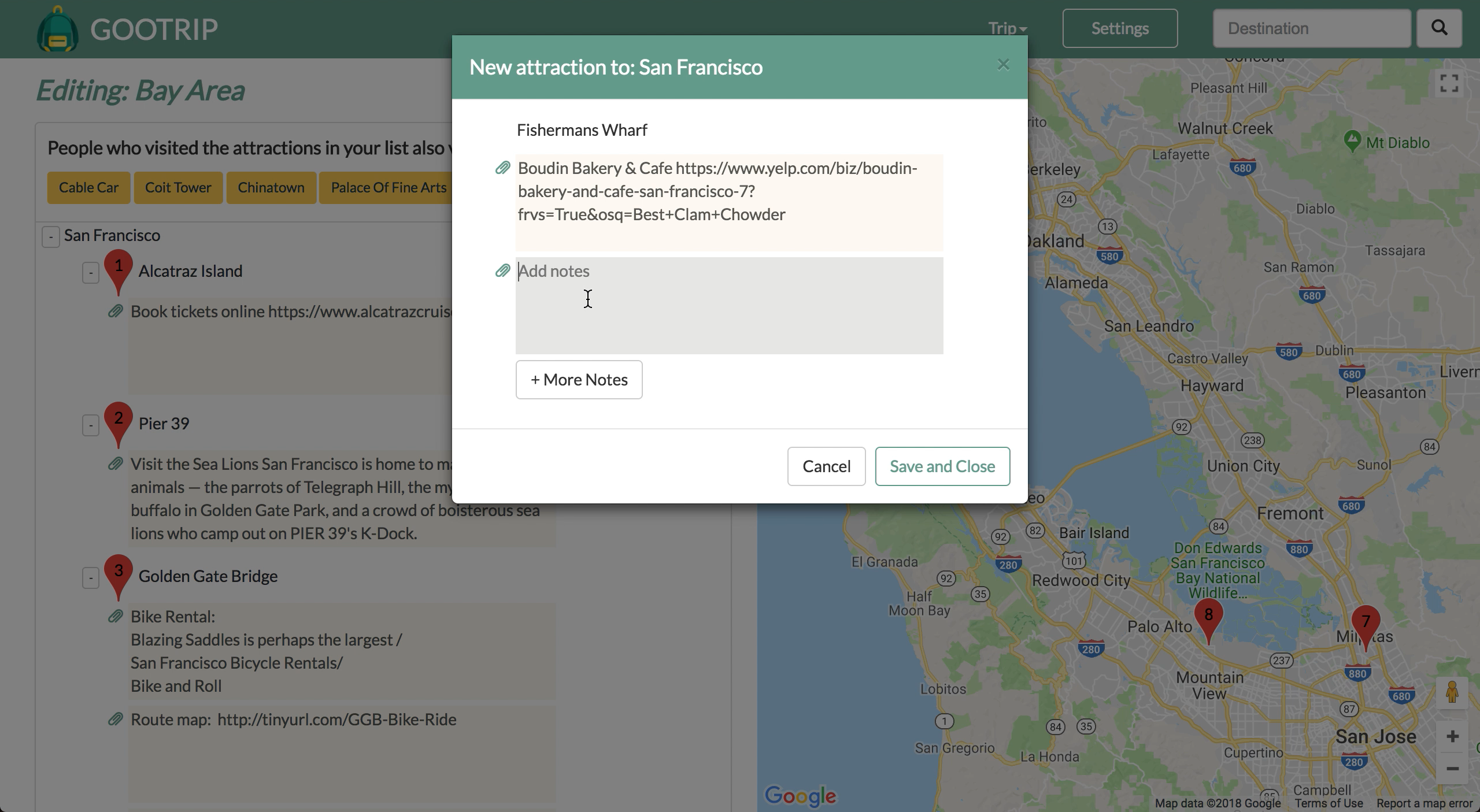Open the Trip dropdown menu

[x=1007, y=28]
